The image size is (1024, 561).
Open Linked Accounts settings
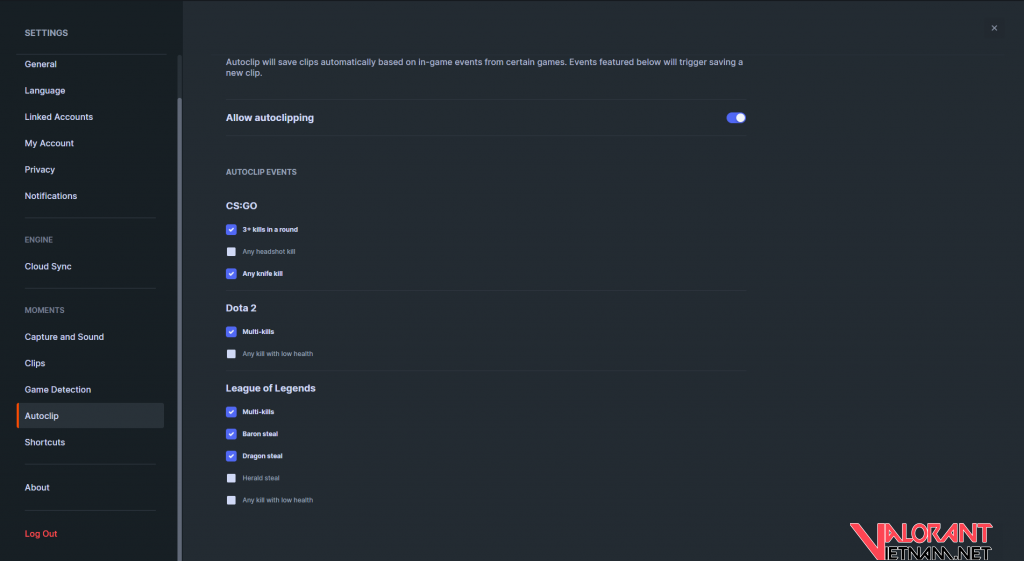[x=59, y=117]
